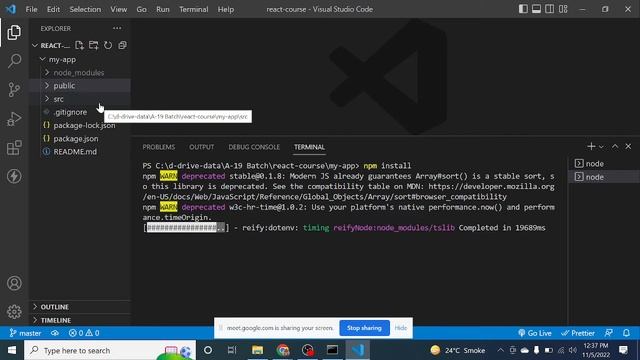
Task: Open the launch profile dropdown beside plus
Action: pyautogui.click(x=601, y=147)
